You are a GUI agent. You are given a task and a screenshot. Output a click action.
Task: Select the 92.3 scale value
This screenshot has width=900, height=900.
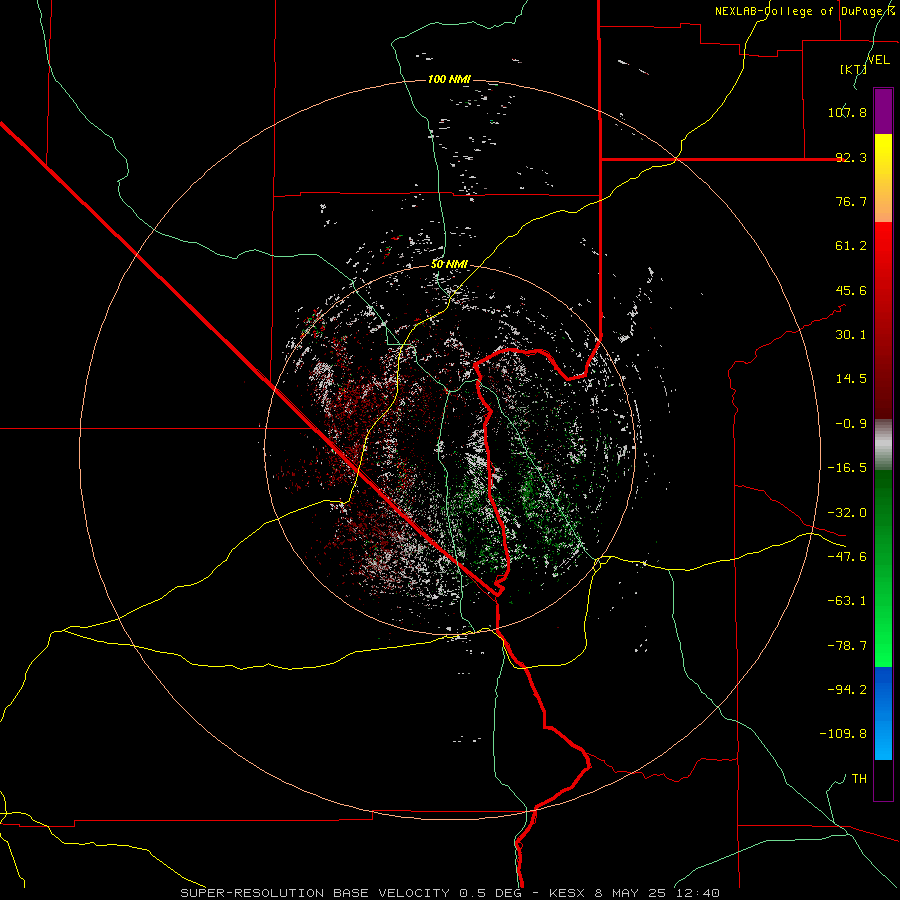click(851, 157)
